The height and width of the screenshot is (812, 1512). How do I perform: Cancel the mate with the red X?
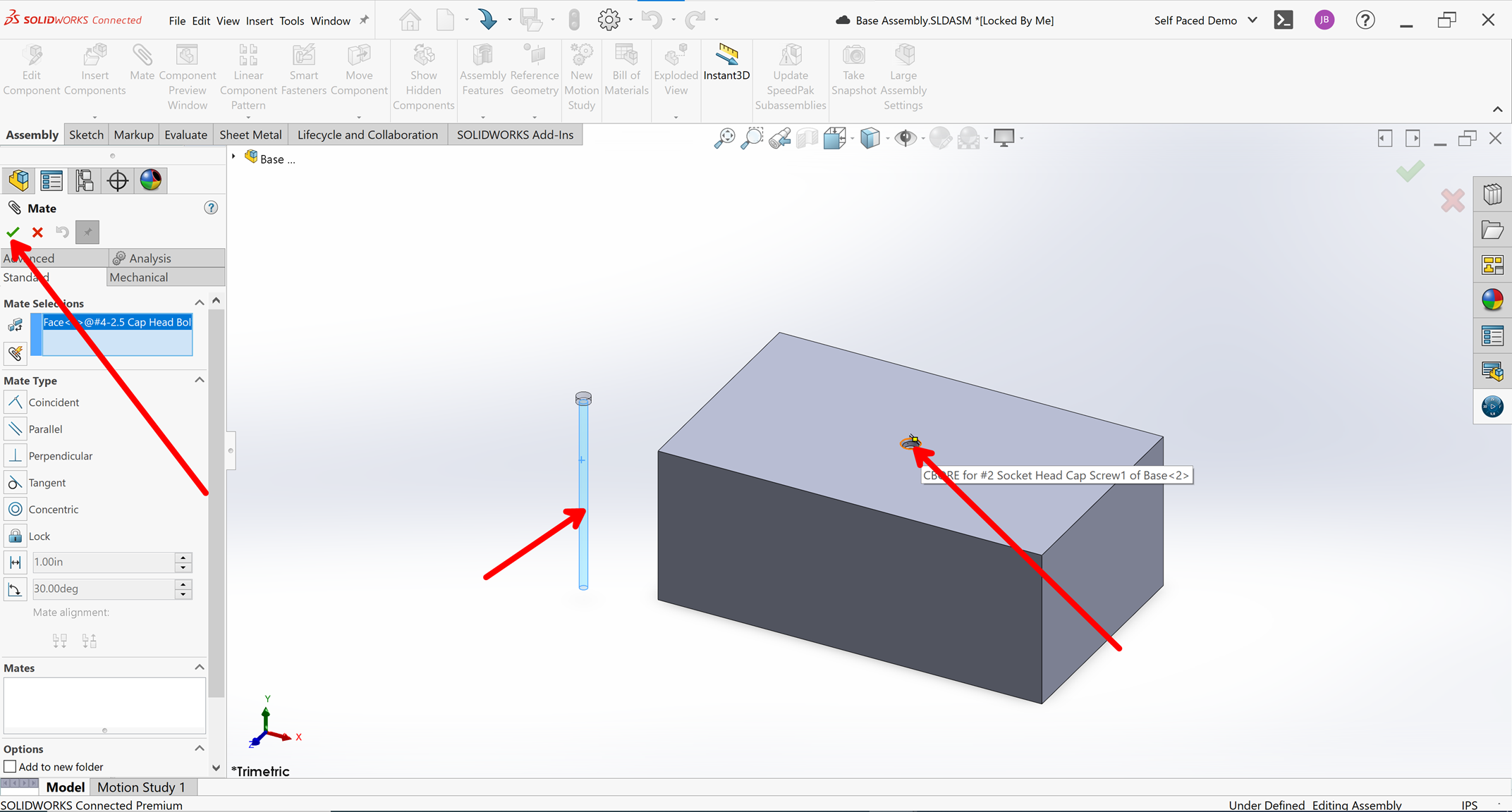37,232
